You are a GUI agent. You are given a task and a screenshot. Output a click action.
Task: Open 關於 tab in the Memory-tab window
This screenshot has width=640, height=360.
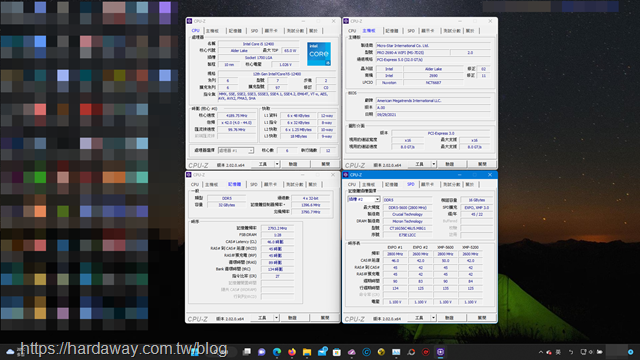coord(313,184)
